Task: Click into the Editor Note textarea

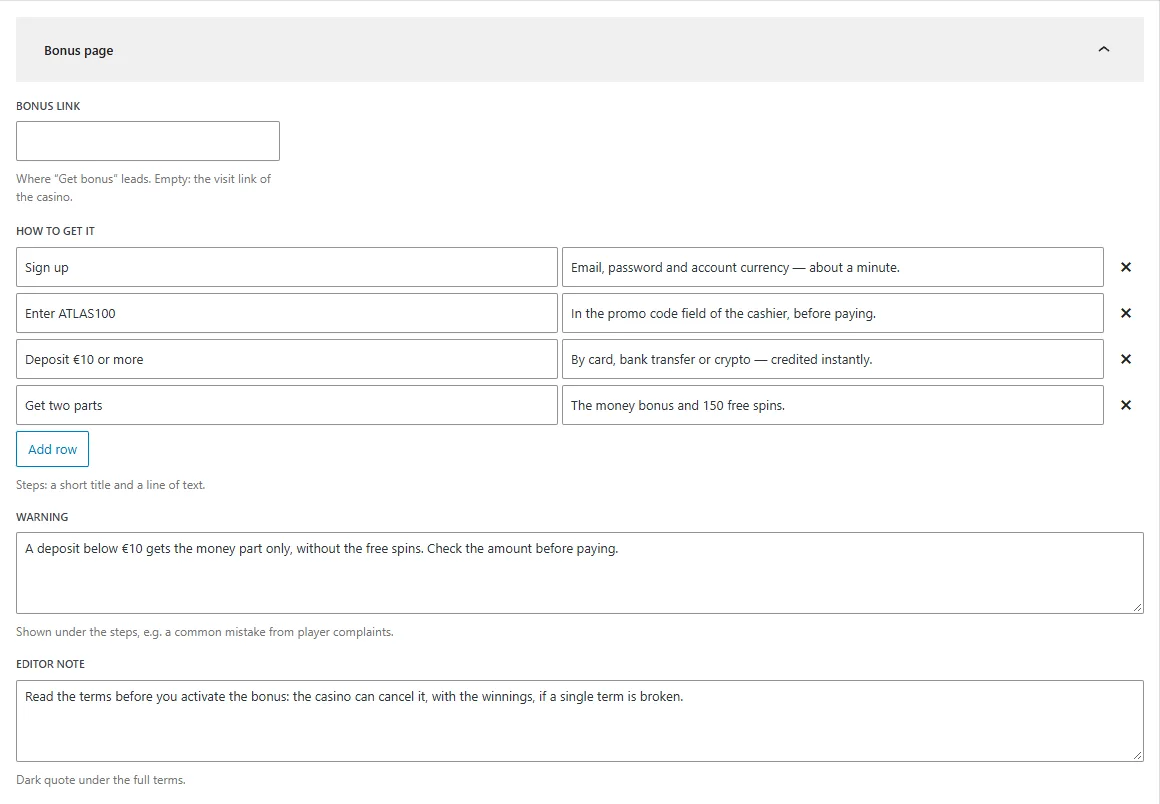Action: tap(580, 720)
